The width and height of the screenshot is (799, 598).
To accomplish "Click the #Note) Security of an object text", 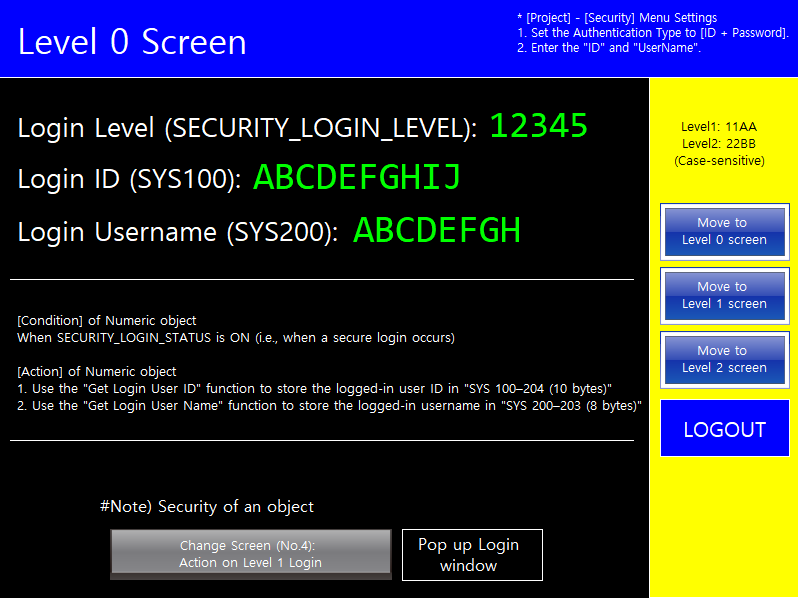I will pos(206,506).
